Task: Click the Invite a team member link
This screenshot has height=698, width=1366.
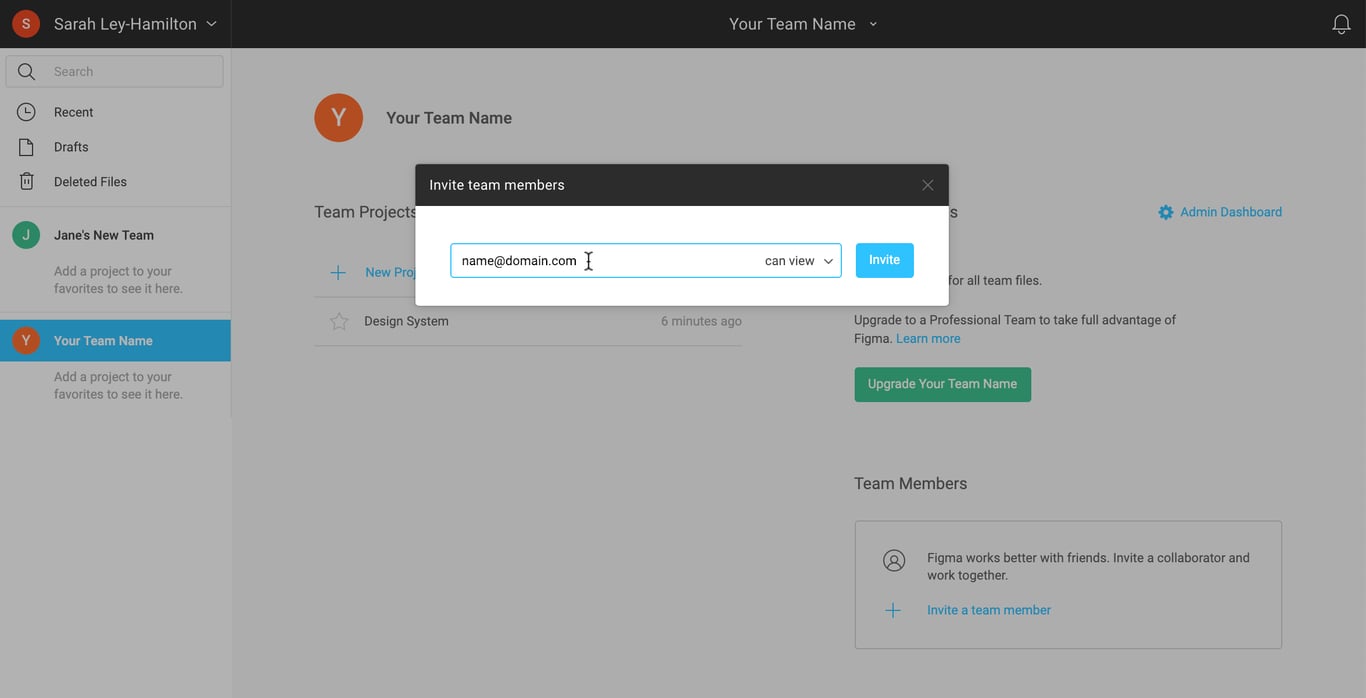Action: coord(988,610)
